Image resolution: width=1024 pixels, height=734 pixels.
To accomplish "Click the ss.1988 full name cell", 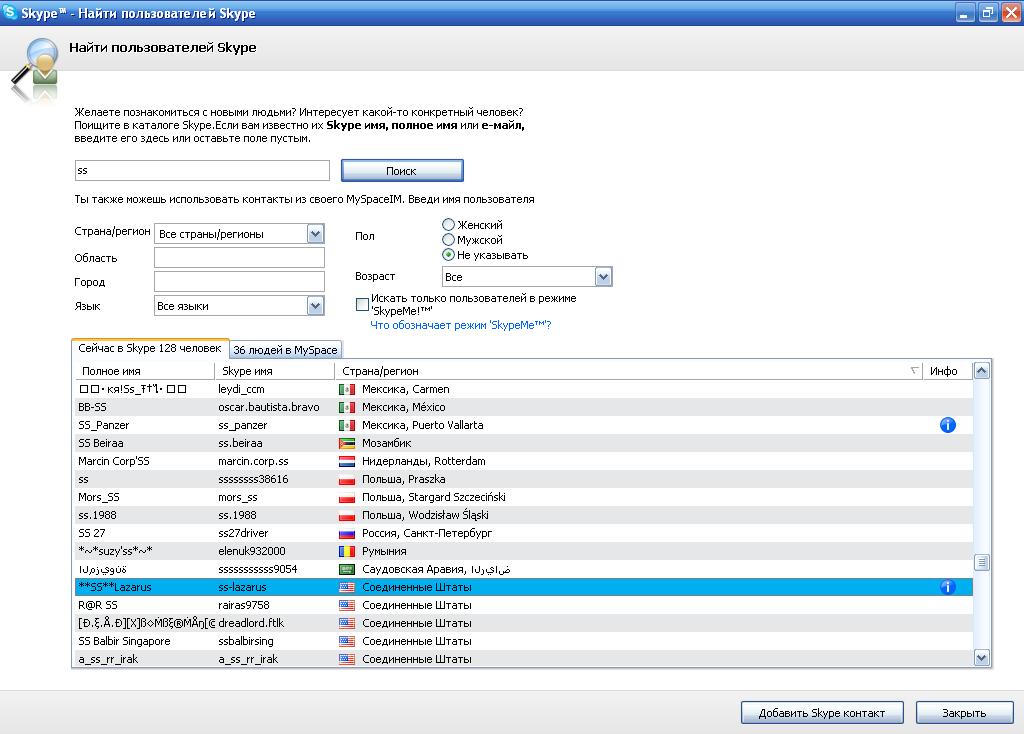I will (x=97, y=515).
